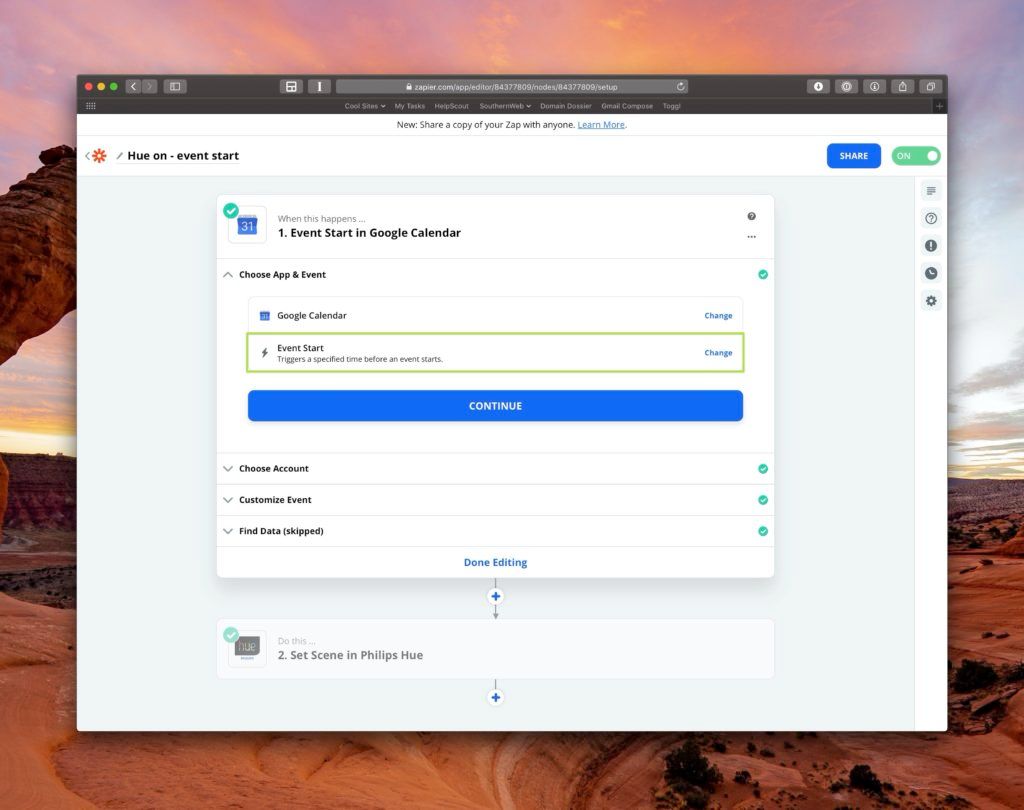Click the step 1 Event Start in Google Calendar title

(369, 233)
